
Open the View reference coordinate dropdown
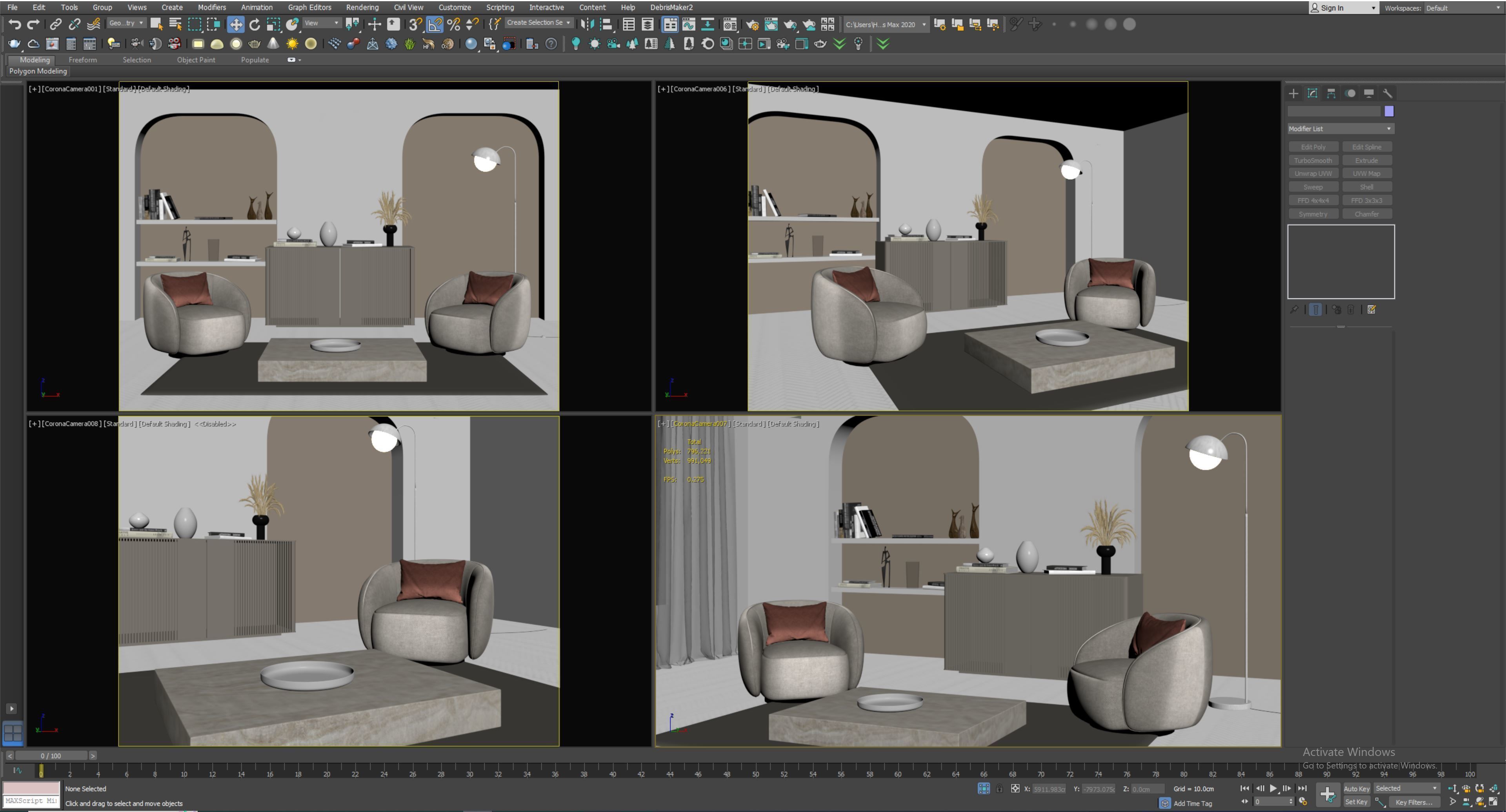(322, 24)
